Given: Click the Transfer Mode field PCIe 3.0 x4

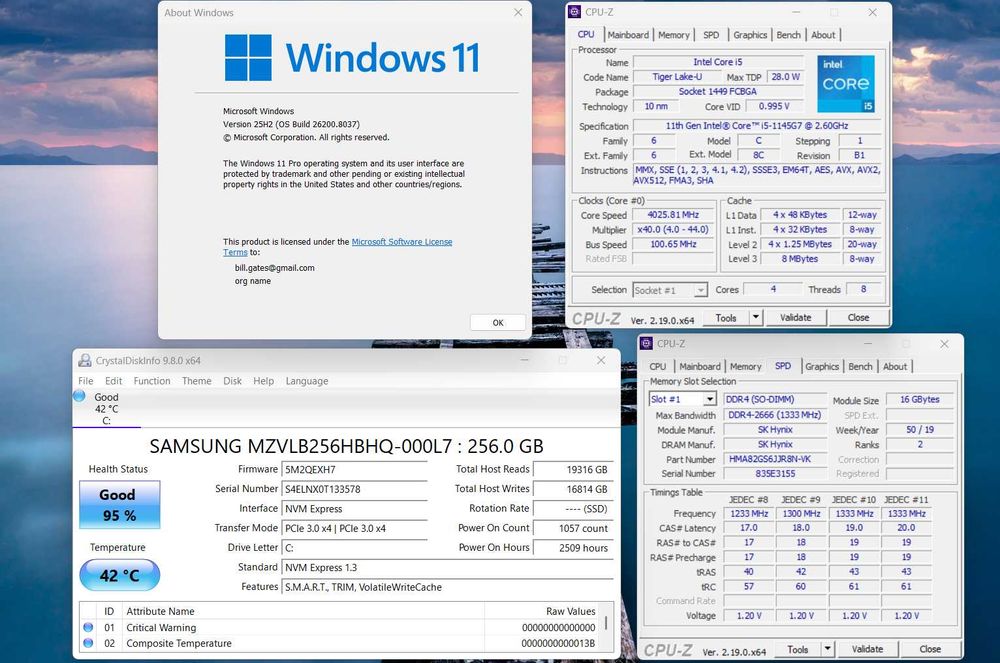Looking at the screenshot, I should [x=354, y=528].
